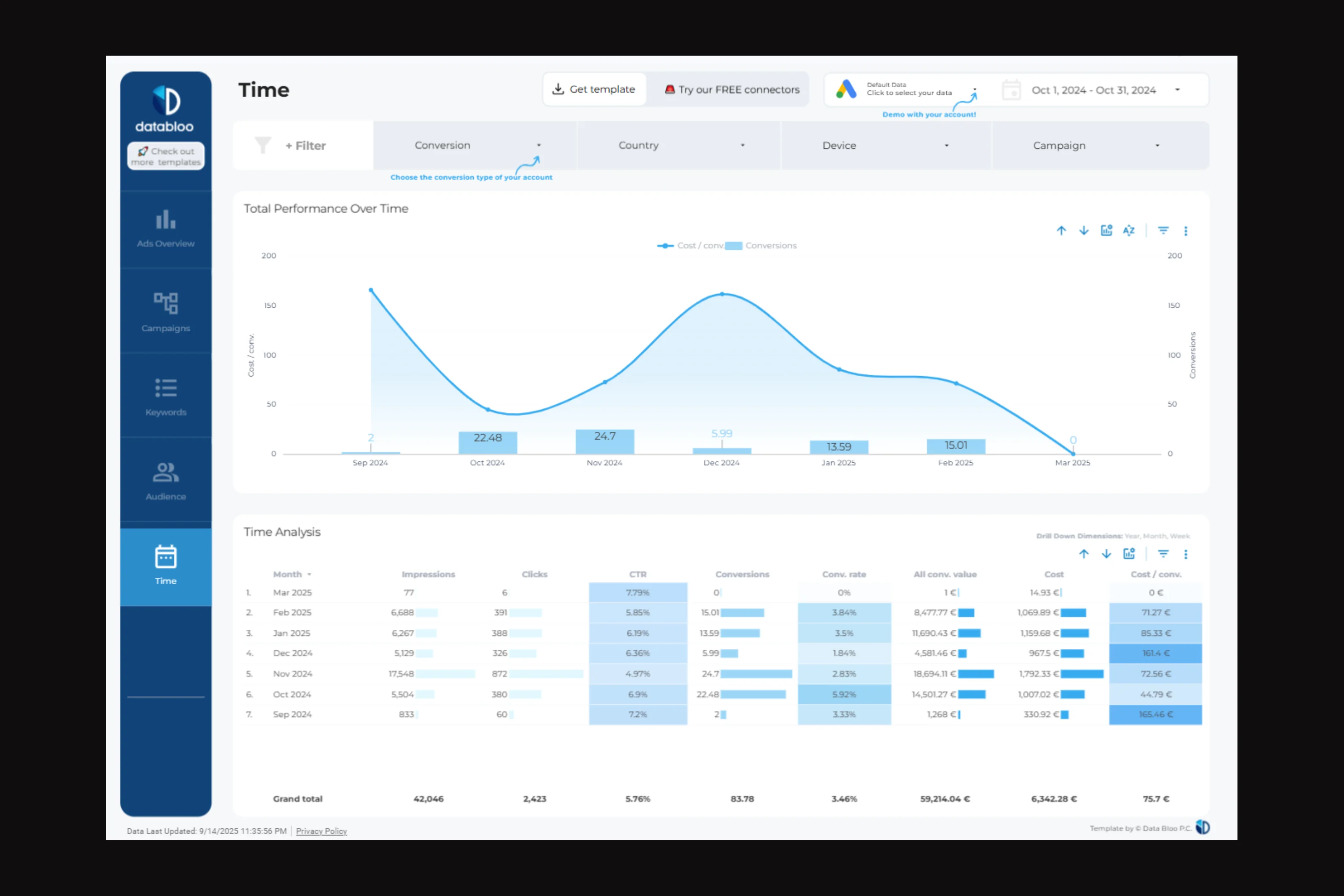Expand the Conversion dropdown filter
Screen dimensions: 1344x896
click(475, 145)
